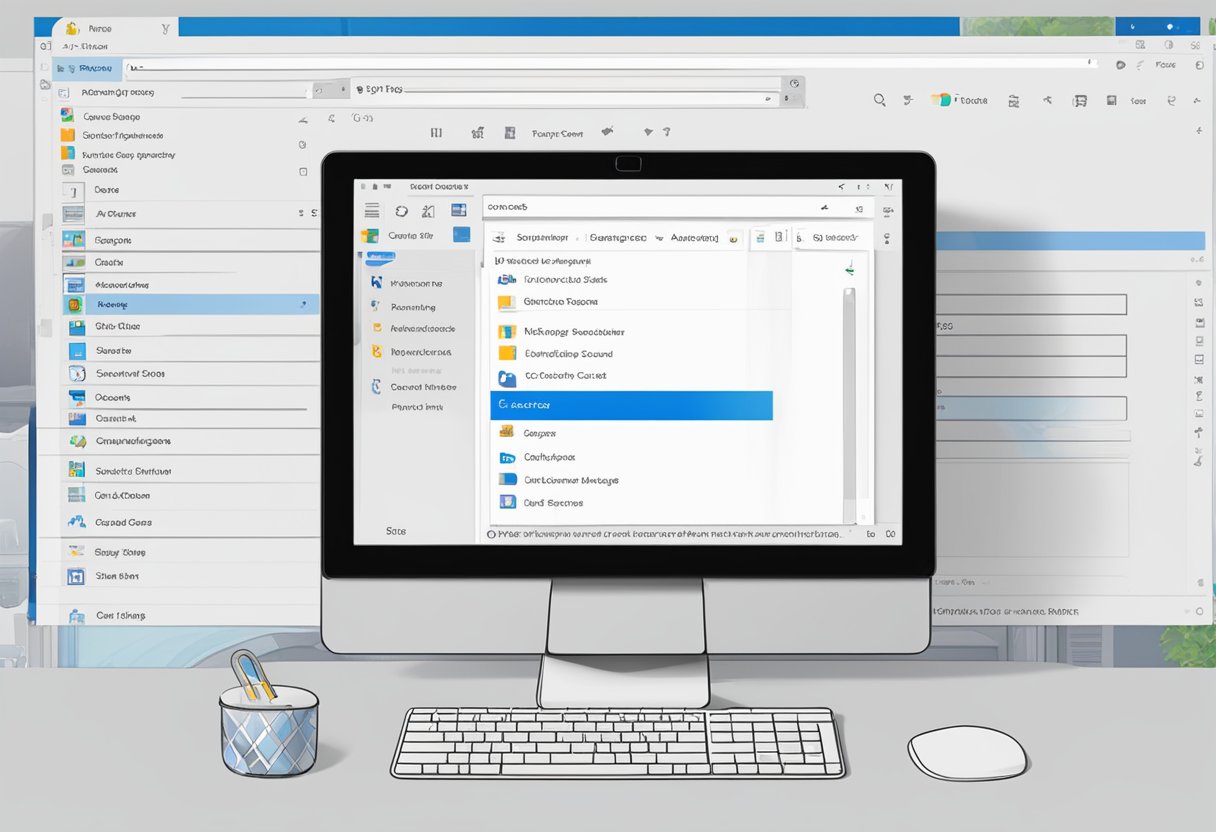Click the blue folder icon in monitor list
The image size is (1216, 832).
(507, 378)
